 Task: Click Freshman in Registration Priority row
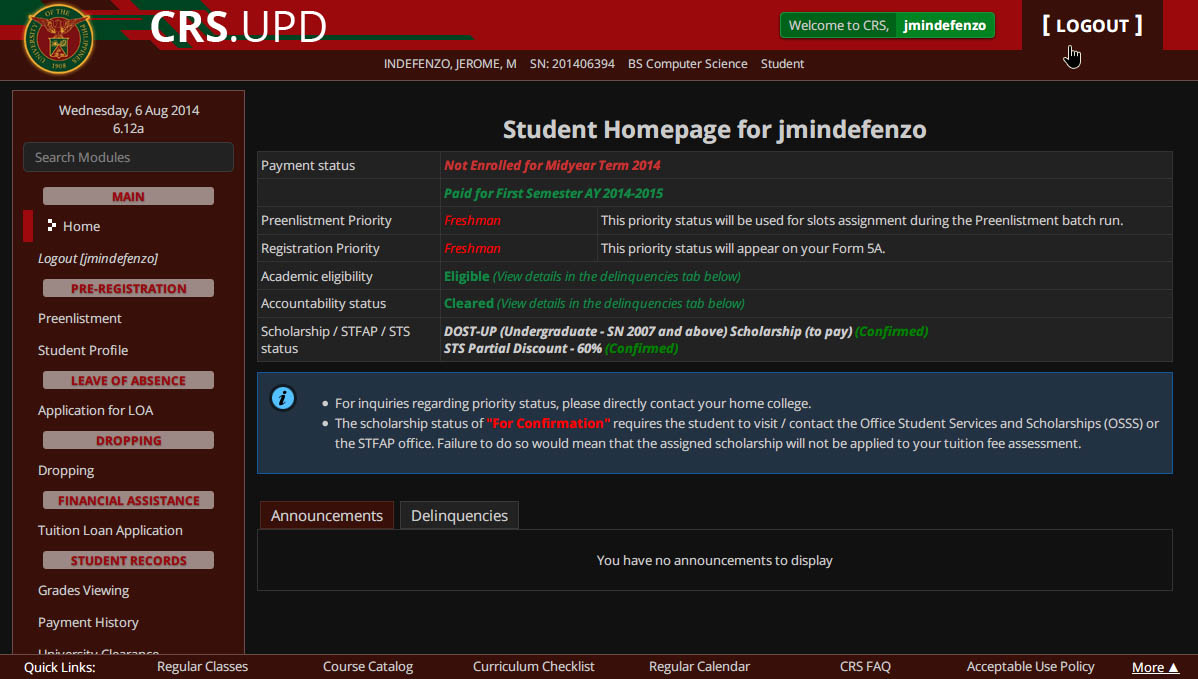[x=472, y=248]
